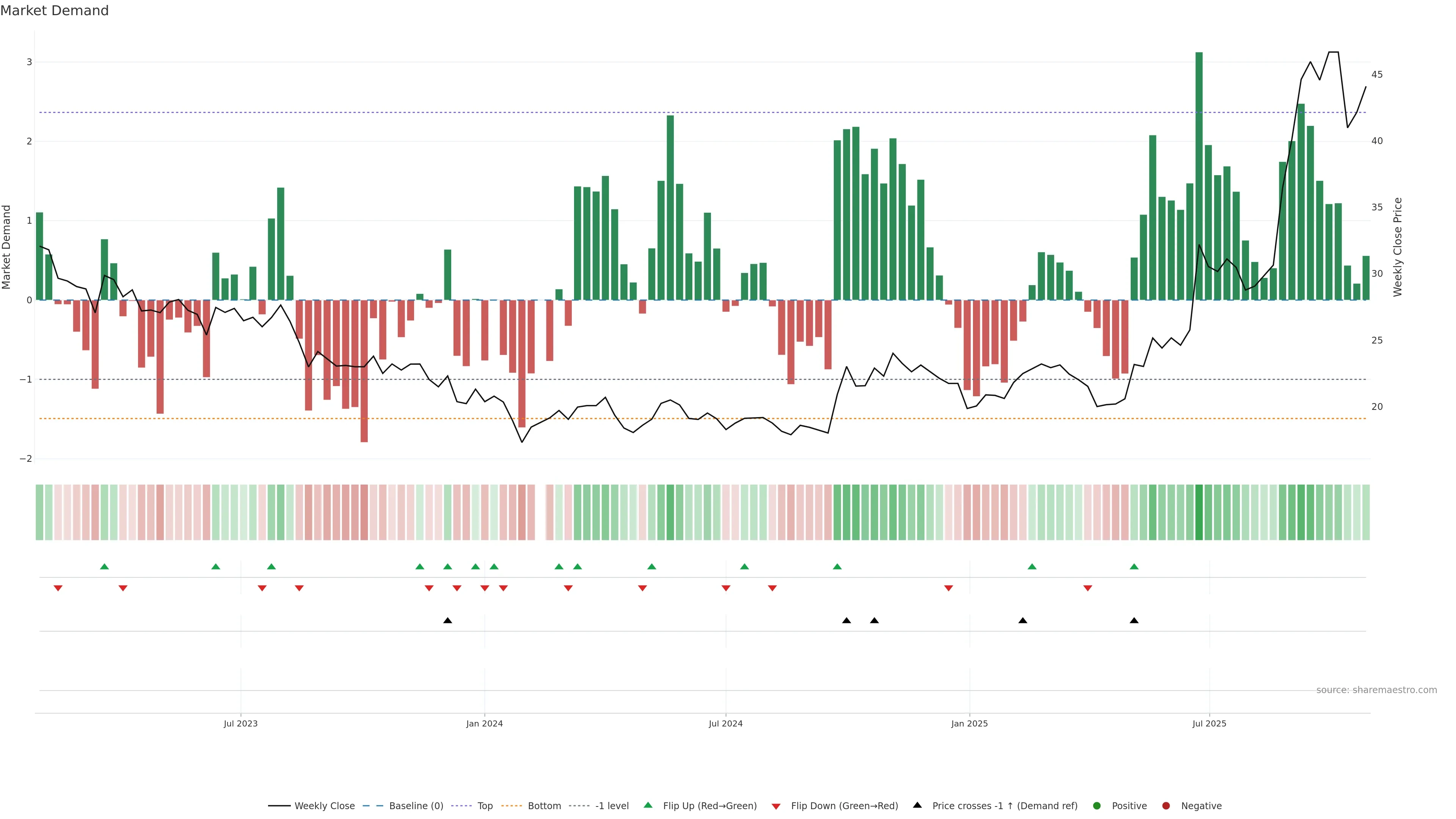Image resolution: width=1456 pixels, height=819 pixels.
Task: Click the first black price-cross marker near Dec 2023
Action: 448,621
